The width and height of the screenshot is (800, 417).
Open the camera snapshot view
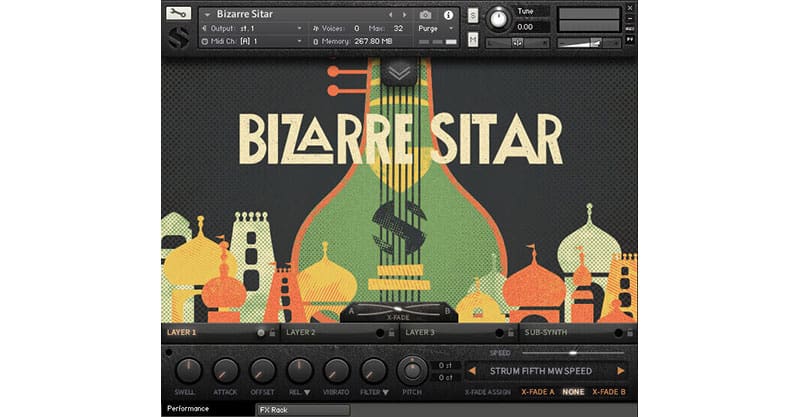425,15
